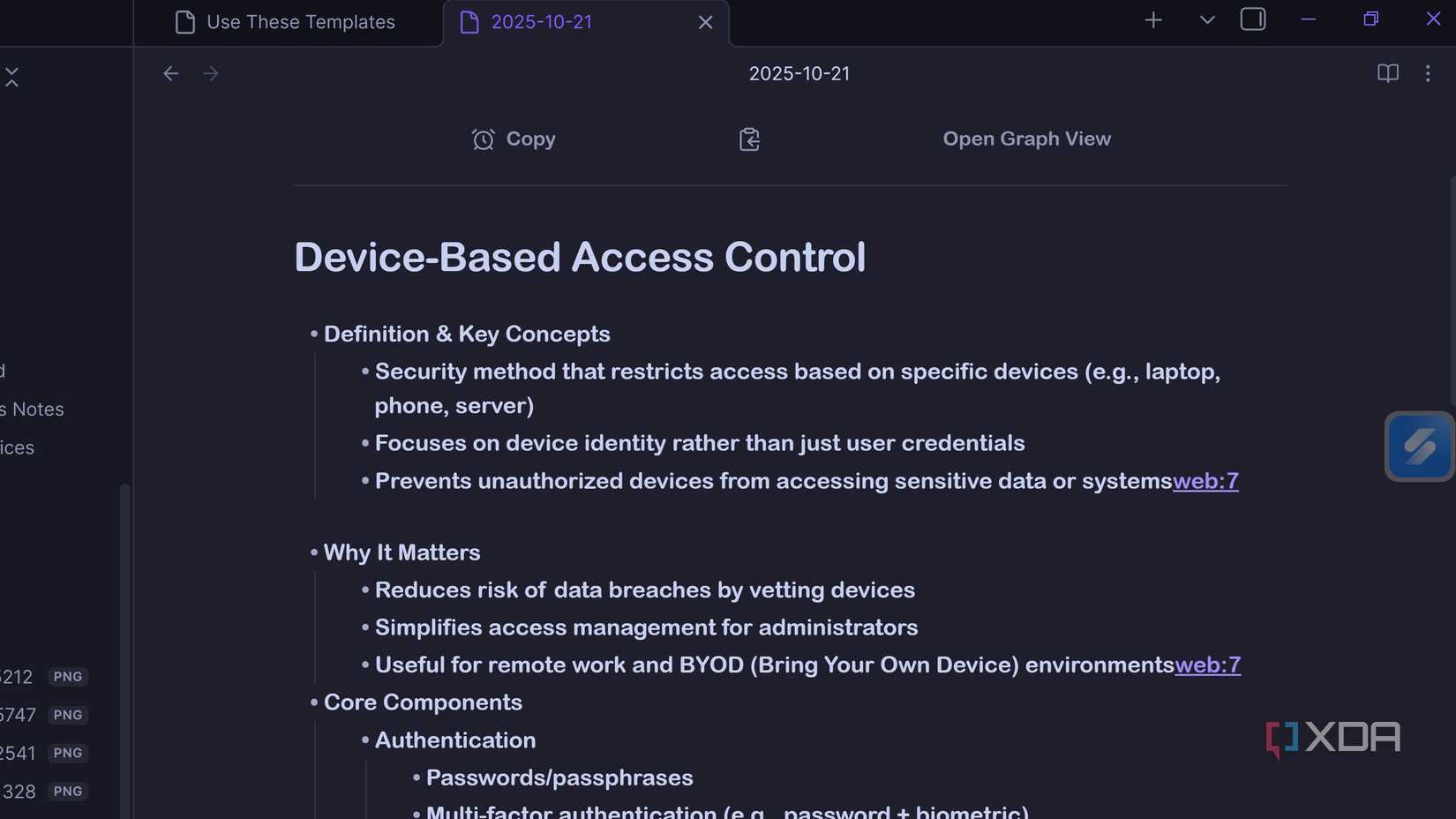Navigate forward with the right arrow
The height and width of the screenshot is (819, 1456).
[x=210, y=73]
